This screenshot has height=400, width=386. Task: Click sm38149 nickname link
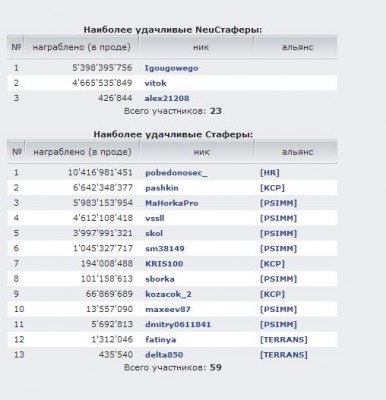165,249
